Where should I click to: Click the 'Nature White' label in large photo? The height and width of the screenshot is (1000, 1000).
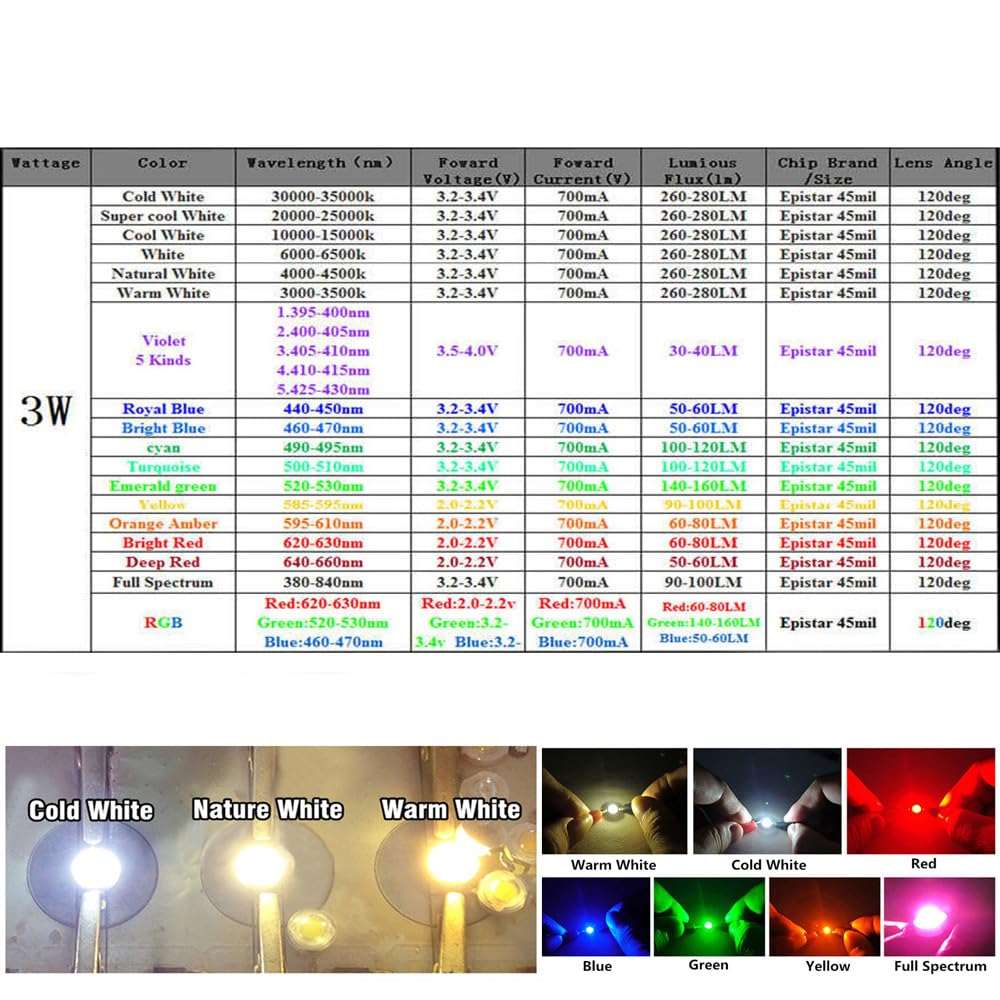click(268, 809)
